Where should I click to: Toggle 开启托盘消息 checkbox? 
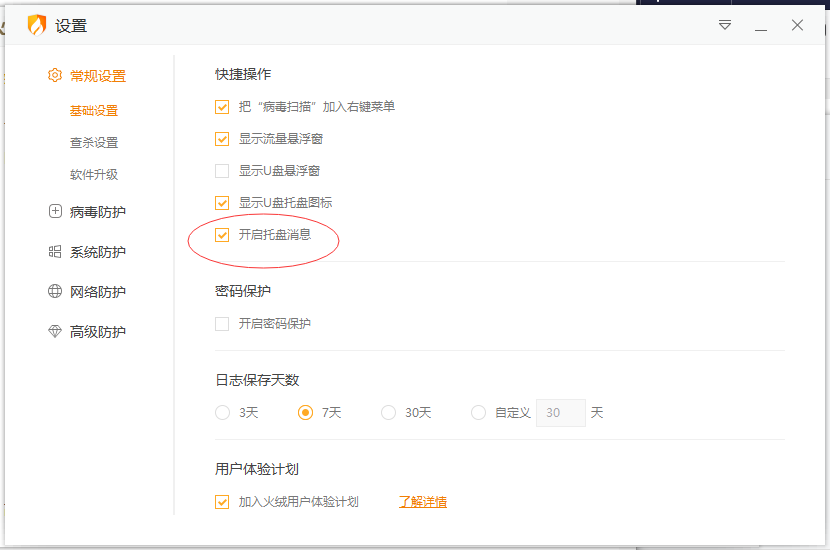[222, 235]
